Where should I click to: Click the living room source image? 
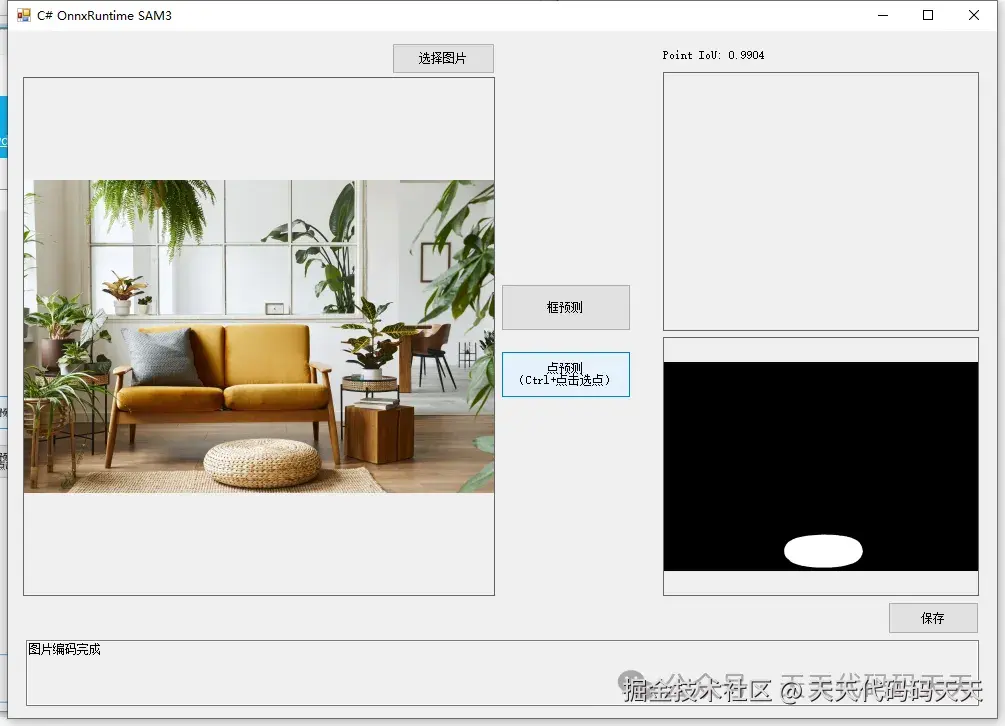click(x=259, y=336)
